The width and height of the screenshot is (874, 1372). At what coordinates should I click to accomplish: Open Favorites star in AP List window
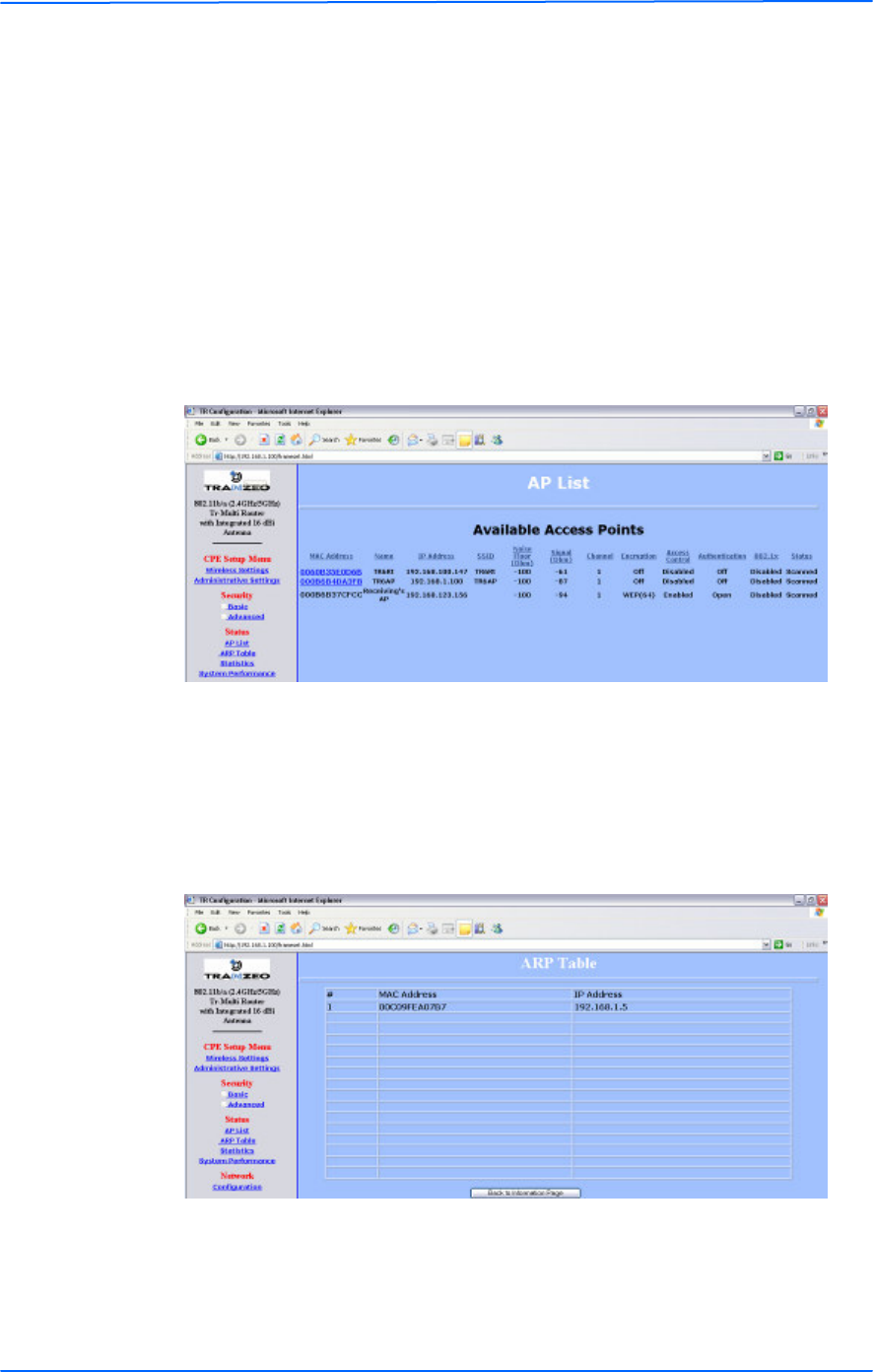351,440
